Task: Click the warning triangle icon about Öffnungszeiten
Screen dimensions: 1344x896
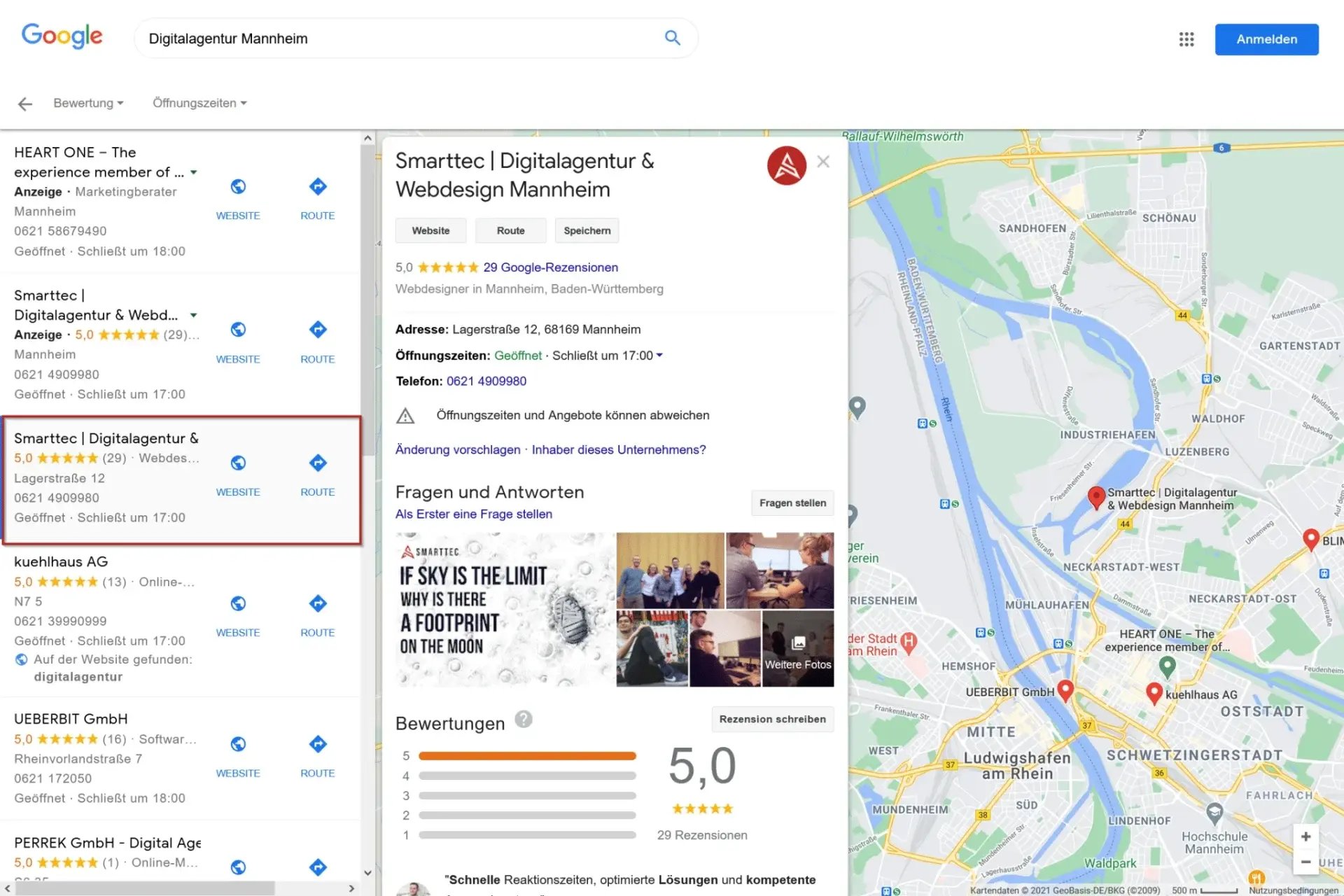Action: (x=405, y=415)
